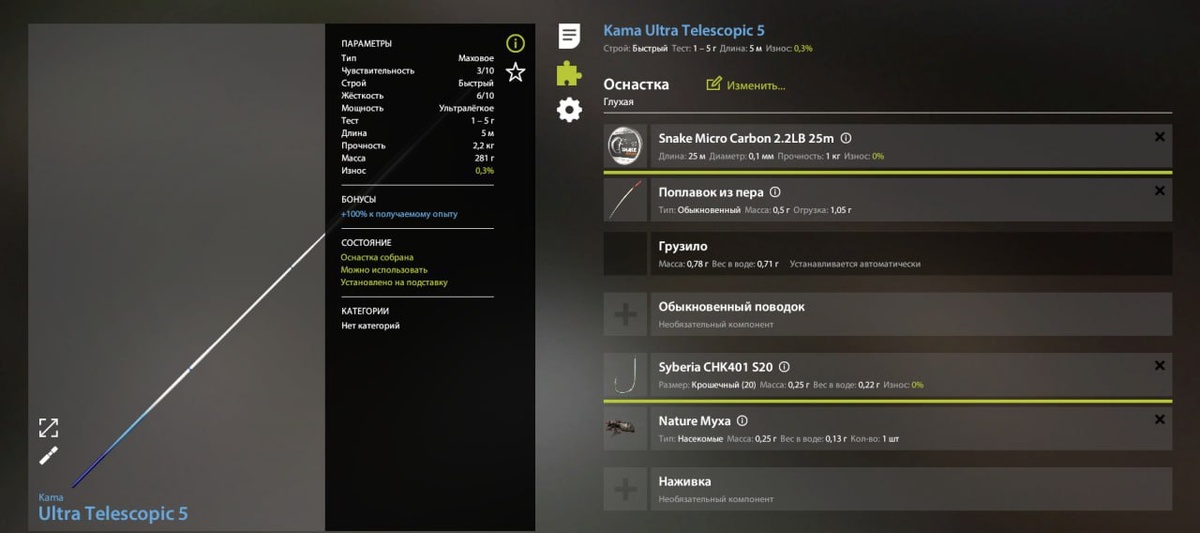Screen dimensions: 1200x533
Task: Select the feather float thumbnail
Action: point(625,200)
